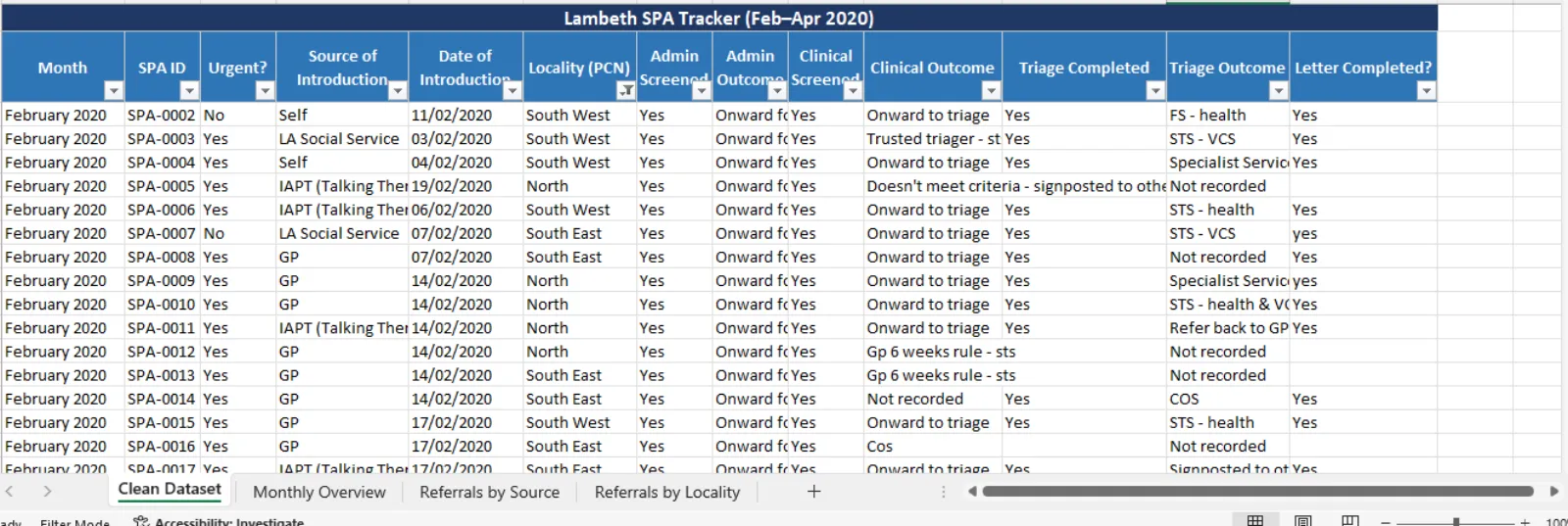Screen dimensions: 1568x526
Task: Switch to the Monthly Overview sheet tab
Action: [x=319, y=492]
